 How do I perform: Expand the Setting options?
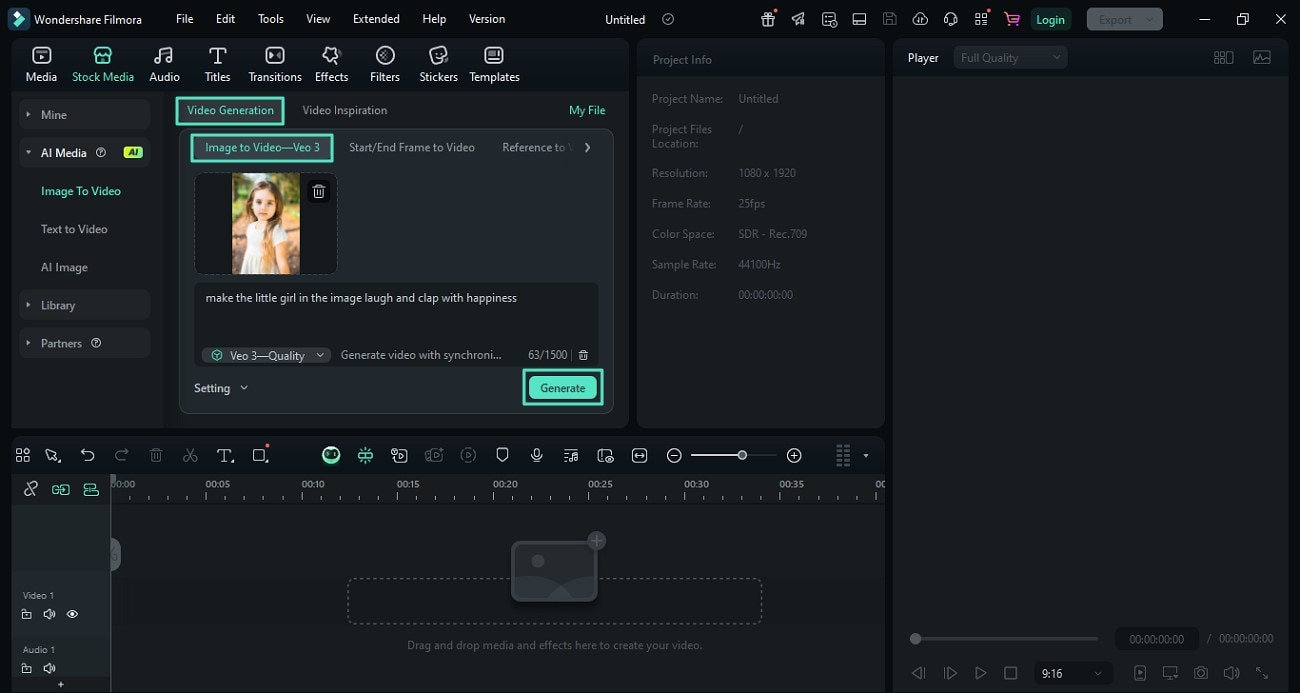click(x=221, y=388)
